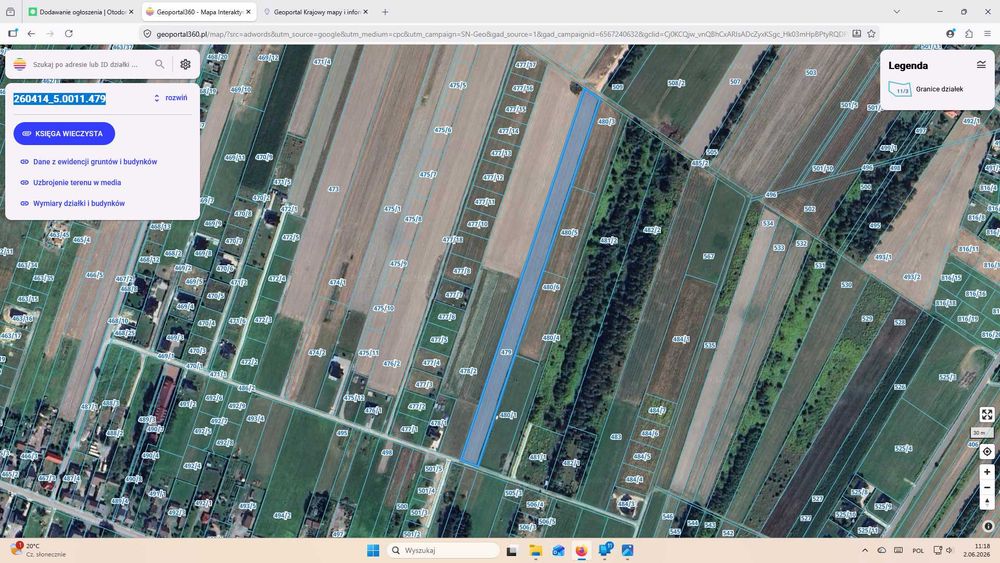The width and height of the screenshot is (1000, 563).
Task: Expand parcel details with rozwiń
Action: point(171,98)
